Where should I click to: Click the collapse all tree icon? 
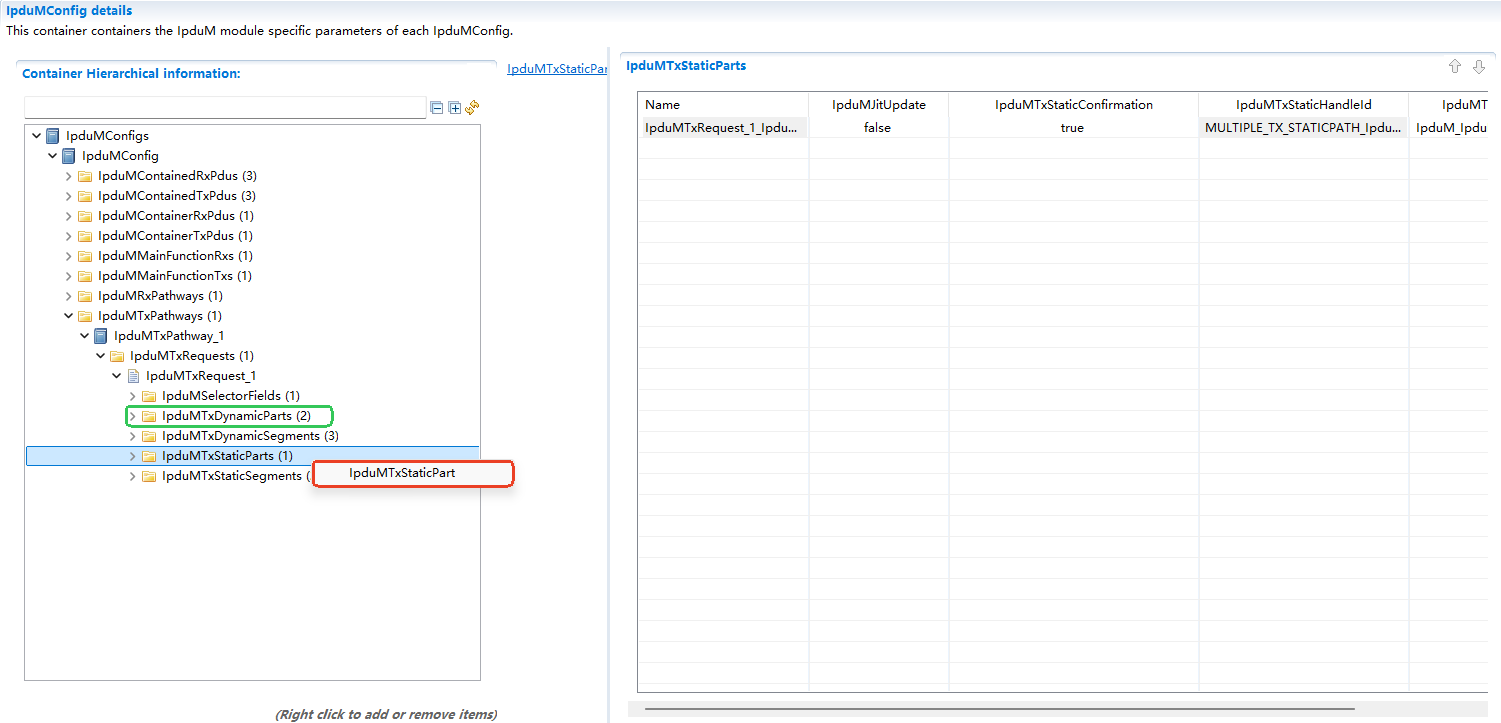pyautogui.click(x=437, y=108)
